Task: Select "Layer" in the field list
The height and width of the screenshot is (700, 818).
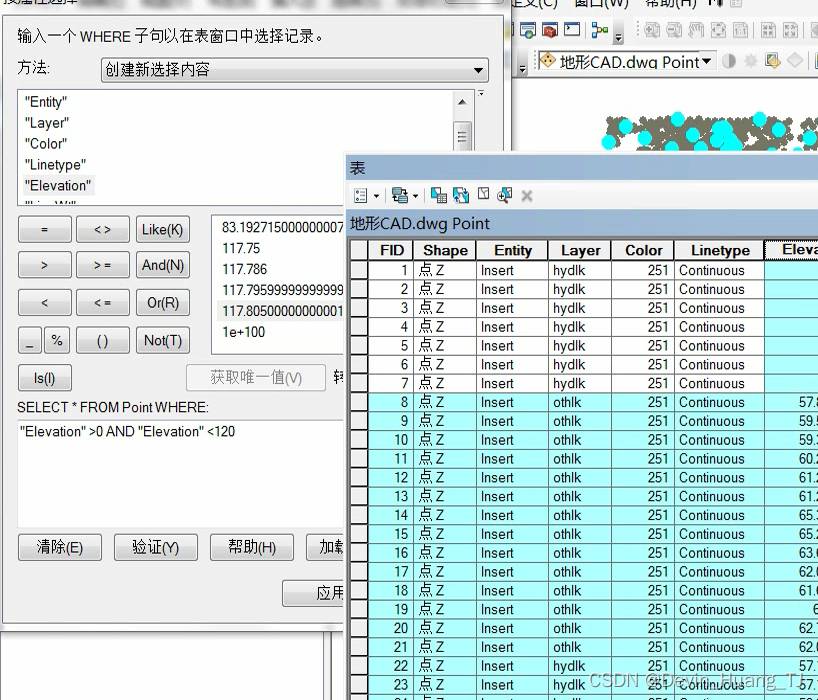Action: pos(47,123)
